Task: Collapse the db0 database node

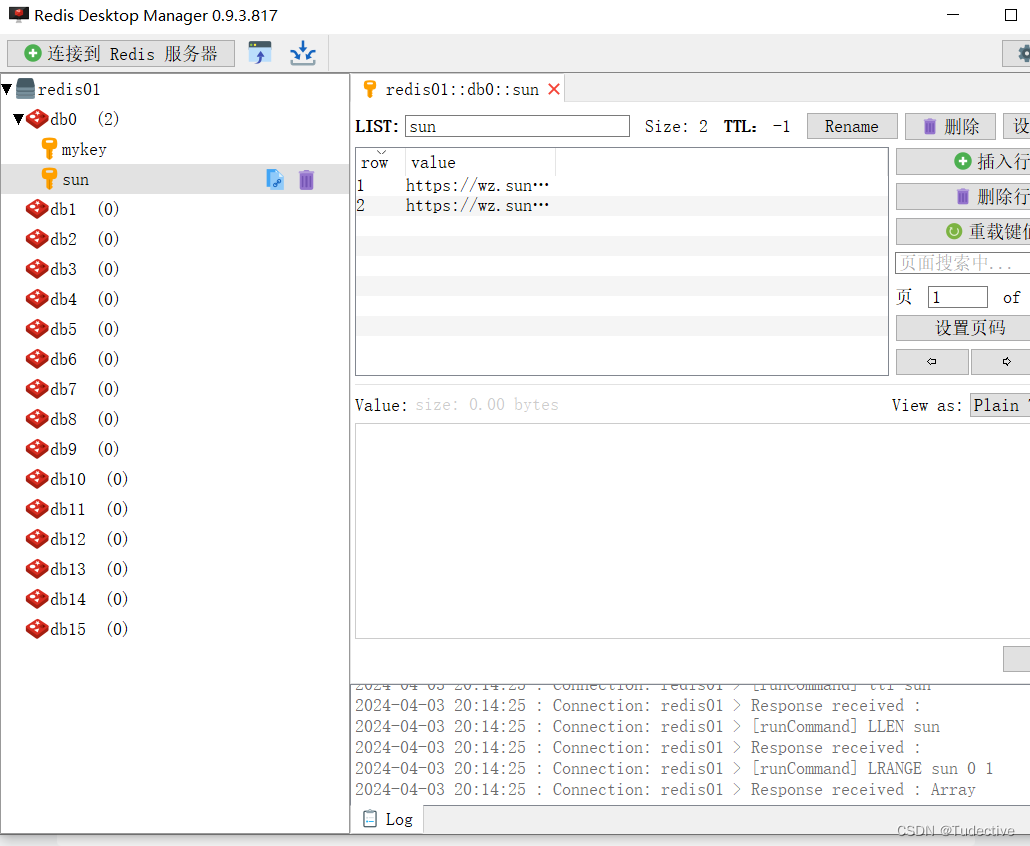Action: pos(18,119)
